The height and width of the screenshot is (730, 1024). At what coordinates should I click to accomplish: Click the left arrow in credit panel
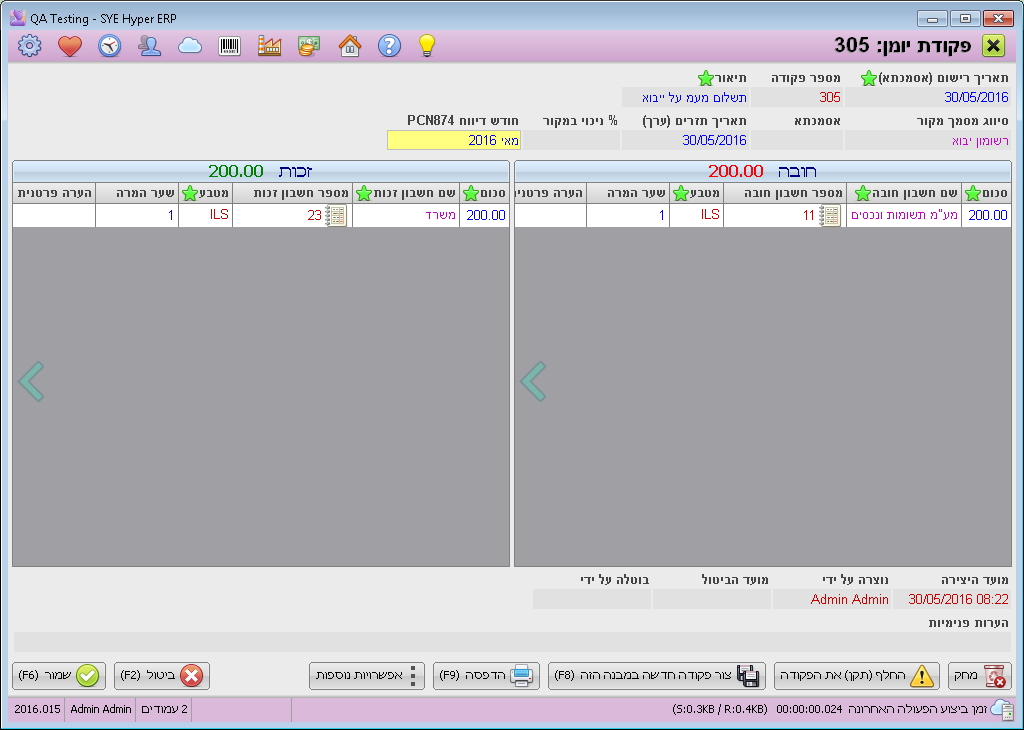(x=31, y=381)
